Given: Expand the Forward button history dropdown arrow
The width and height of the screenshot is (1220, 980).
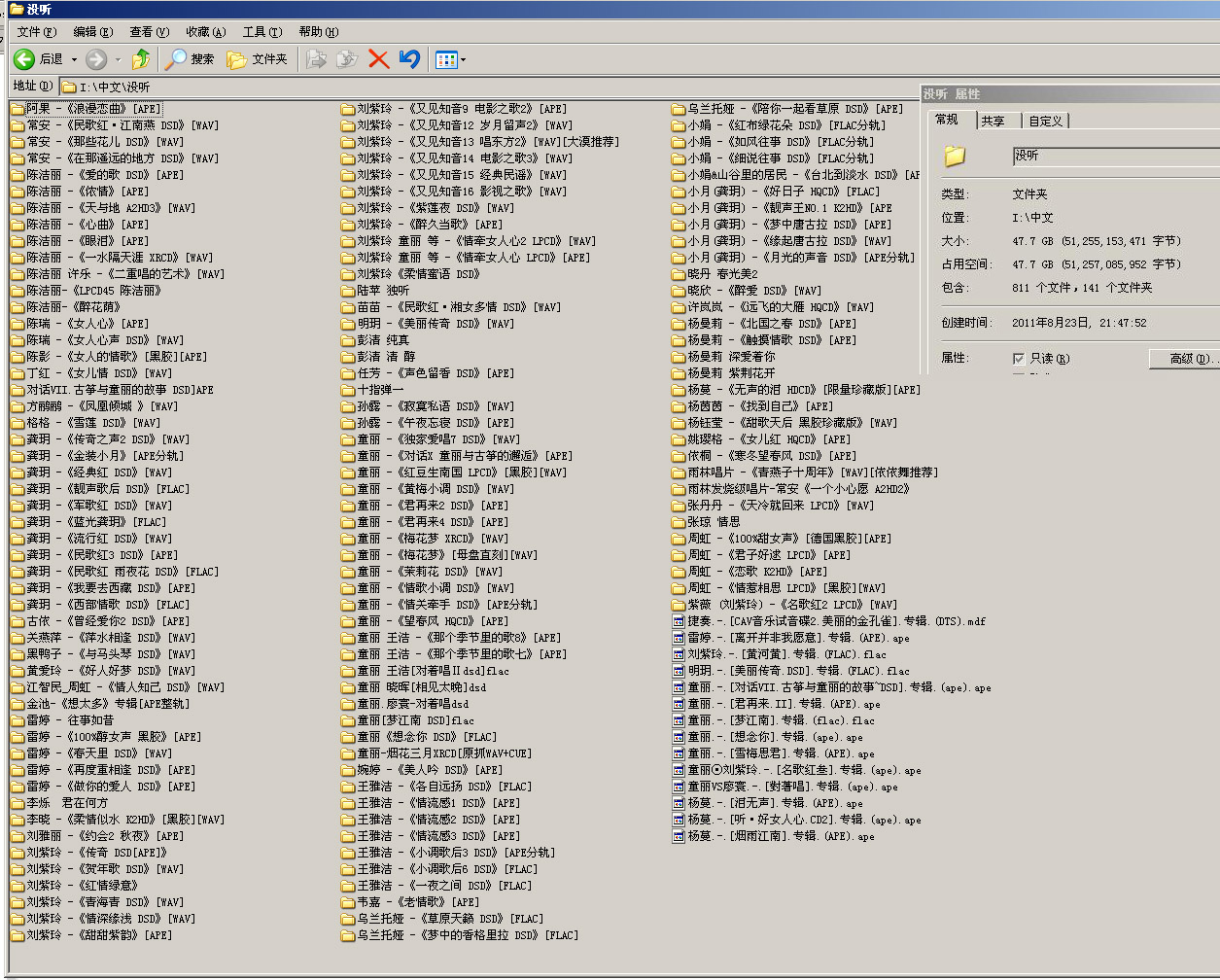Looking at the screenshot, I should coord(118,60).
